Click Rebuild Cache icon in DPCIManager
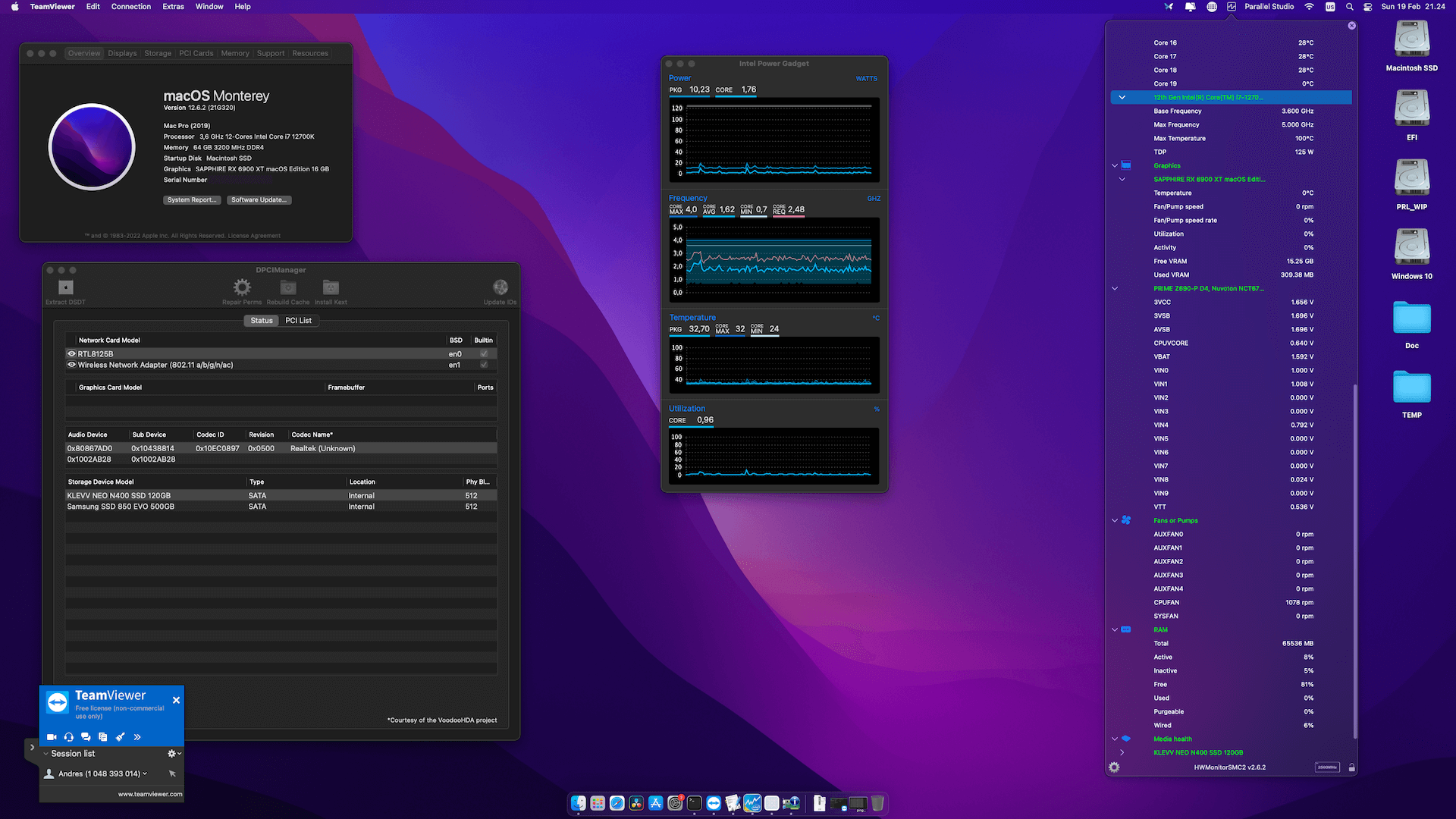The height and width of the screenshot is (819, 1456). pyautogui.click(x=288, y=287)
